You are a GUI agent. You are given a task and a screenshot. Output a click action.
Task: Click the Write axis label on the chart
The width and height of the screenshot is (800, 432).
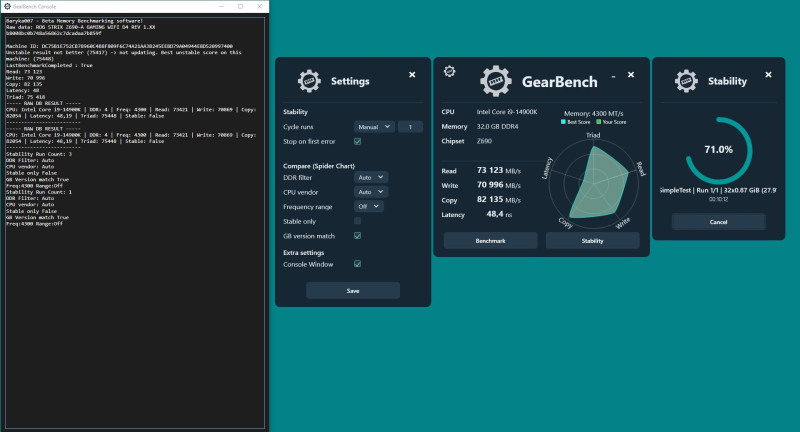tap(623, 223)
